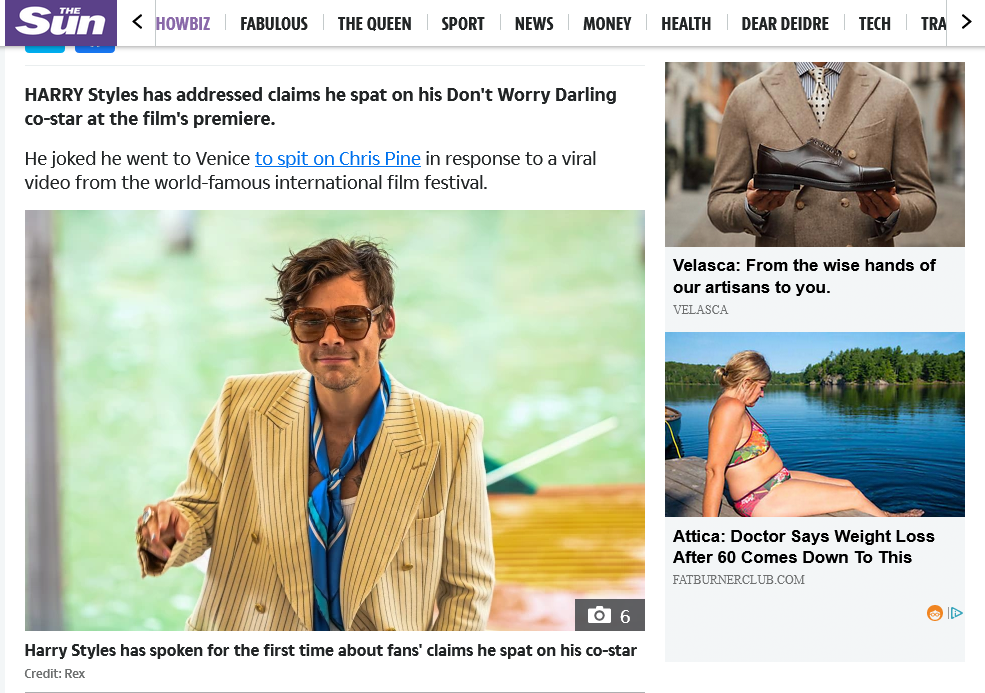
Task: Open the Sport section
Action: 463,24
